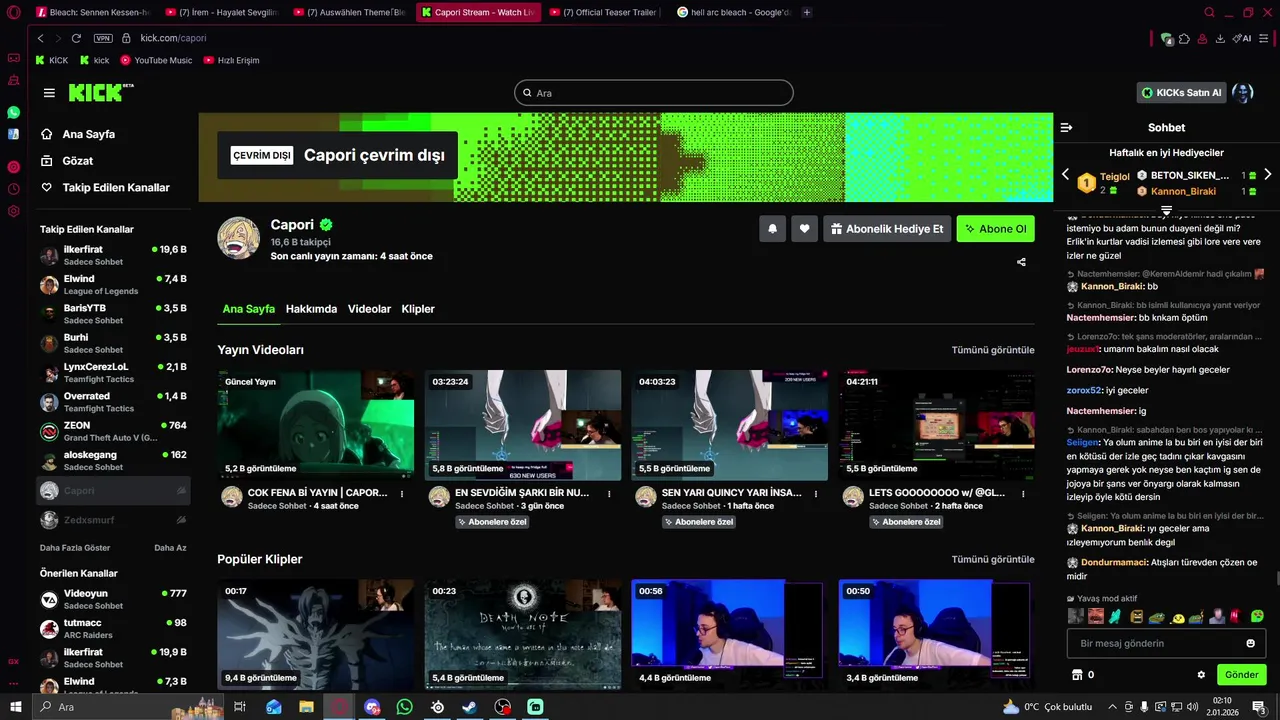Open ZEON channel in followed list
The height and width of the screenshot is (720, 1280).
(x=113, y=431)
